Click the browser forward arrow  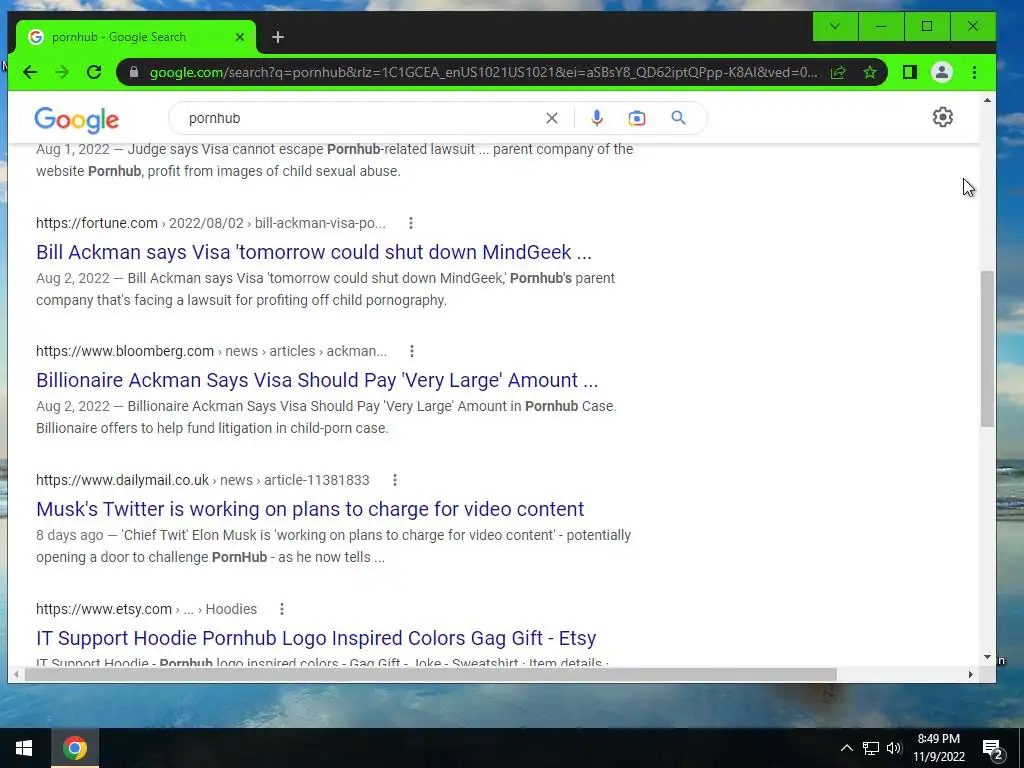pos(62,72)
